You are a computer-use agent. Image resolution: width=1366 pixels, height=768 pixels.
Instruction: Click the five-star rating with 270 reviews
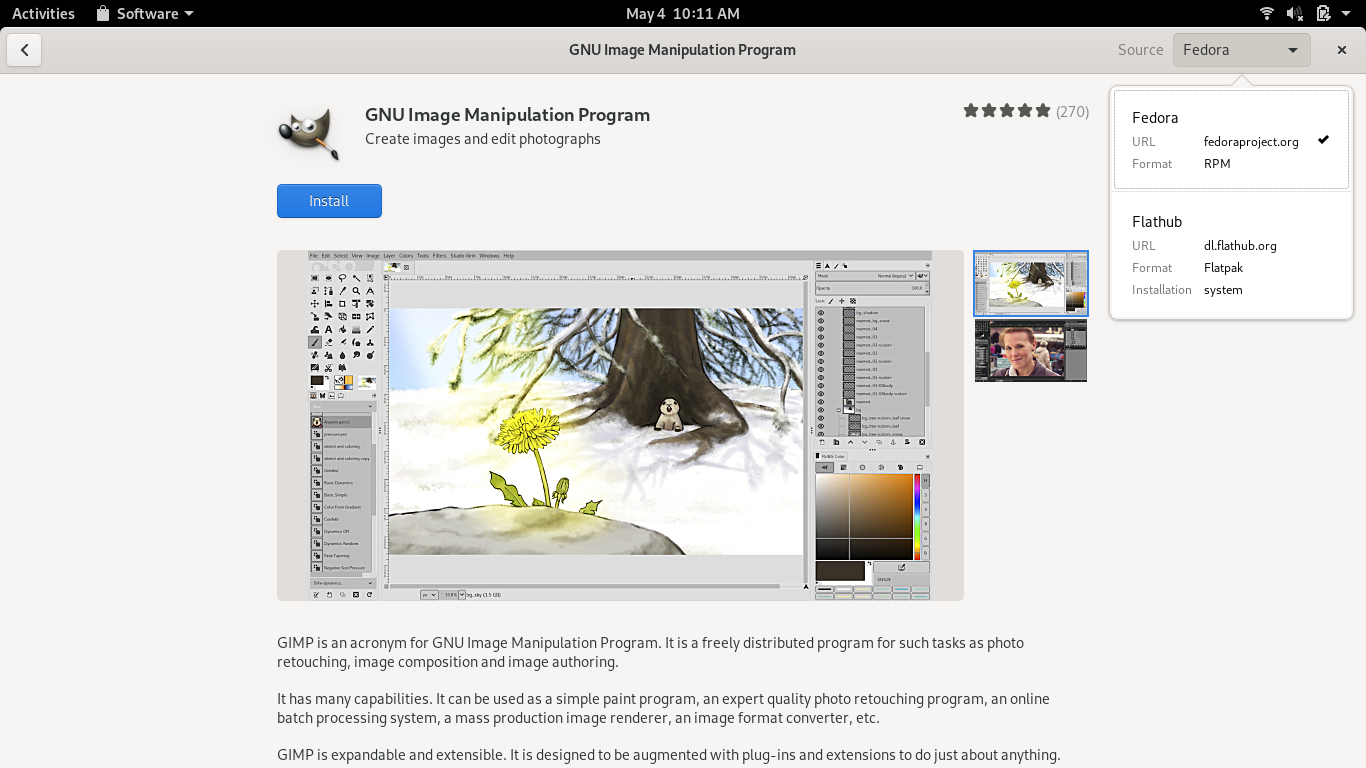click(x=1026, y=111)
